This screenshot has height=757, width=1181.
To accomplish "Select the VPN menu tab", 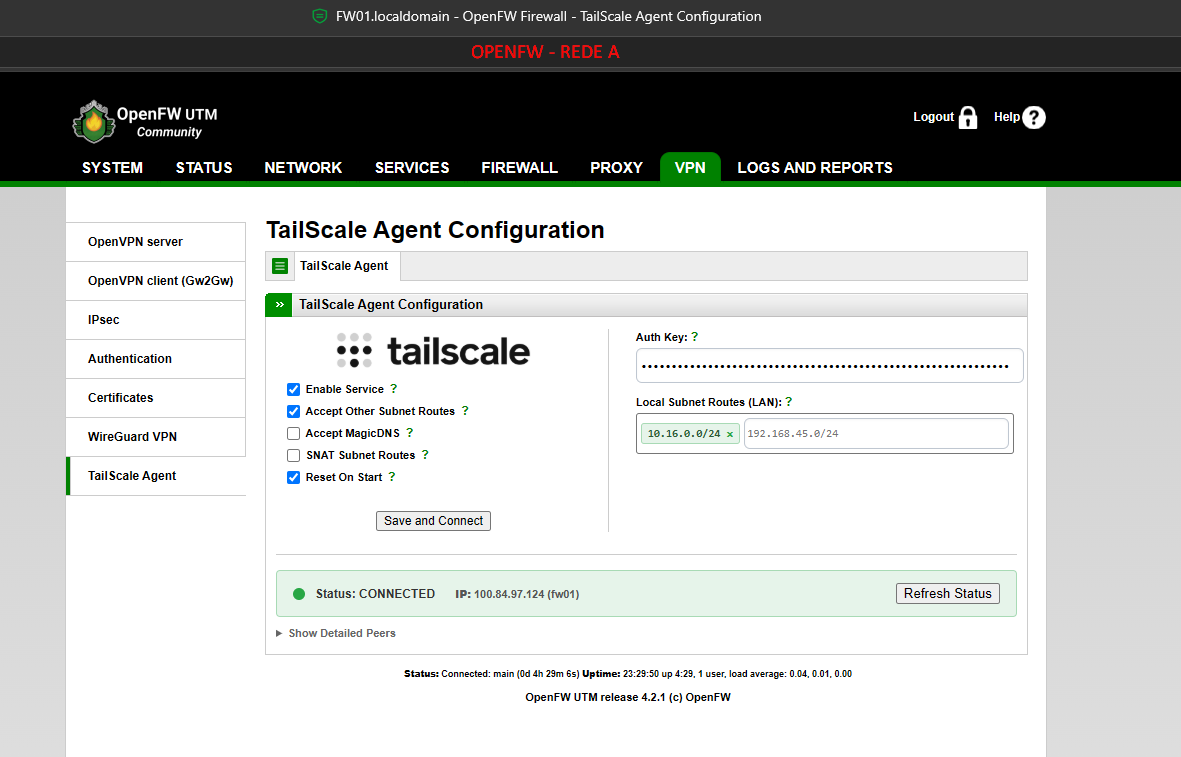I will click(690, 167).
